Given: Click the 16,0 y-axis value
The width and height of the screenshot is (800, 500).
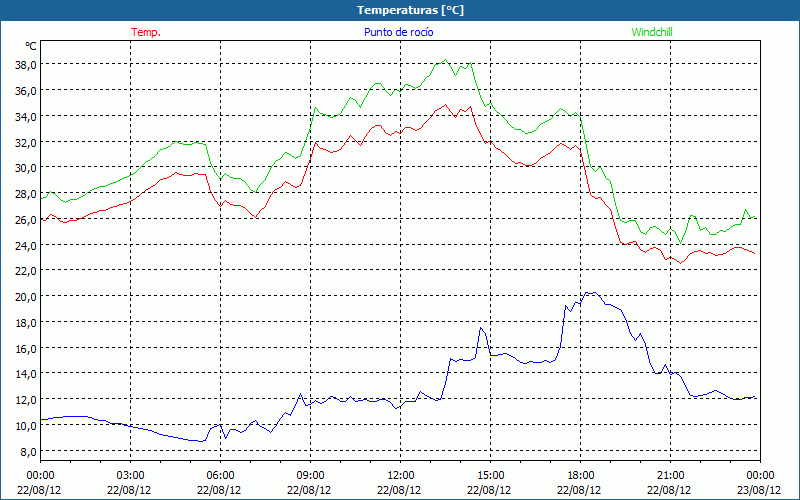Looking at the screenshot, I should 26,348.
